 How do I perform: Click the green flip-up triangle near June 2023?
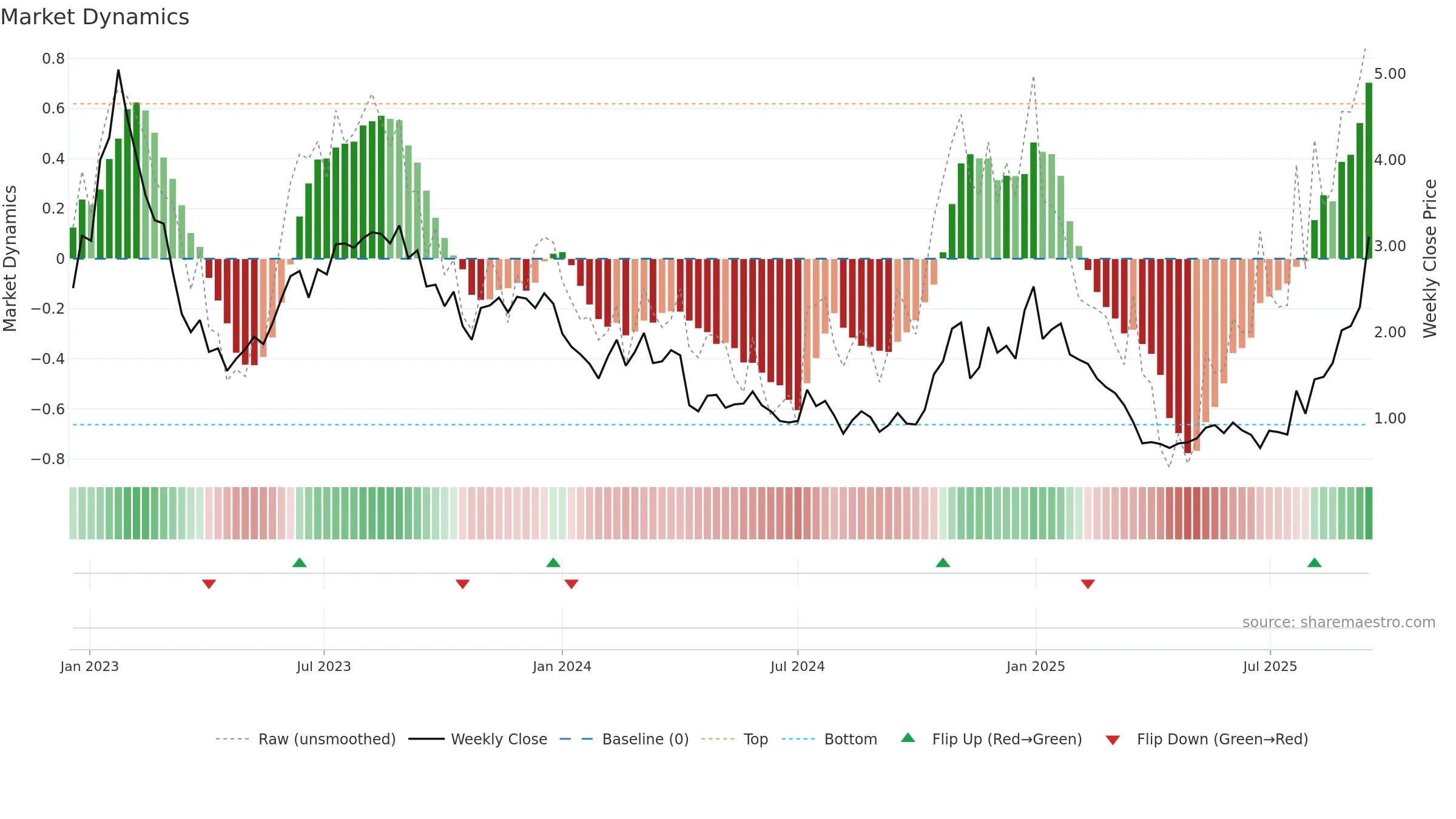click(x=300, y=562)
